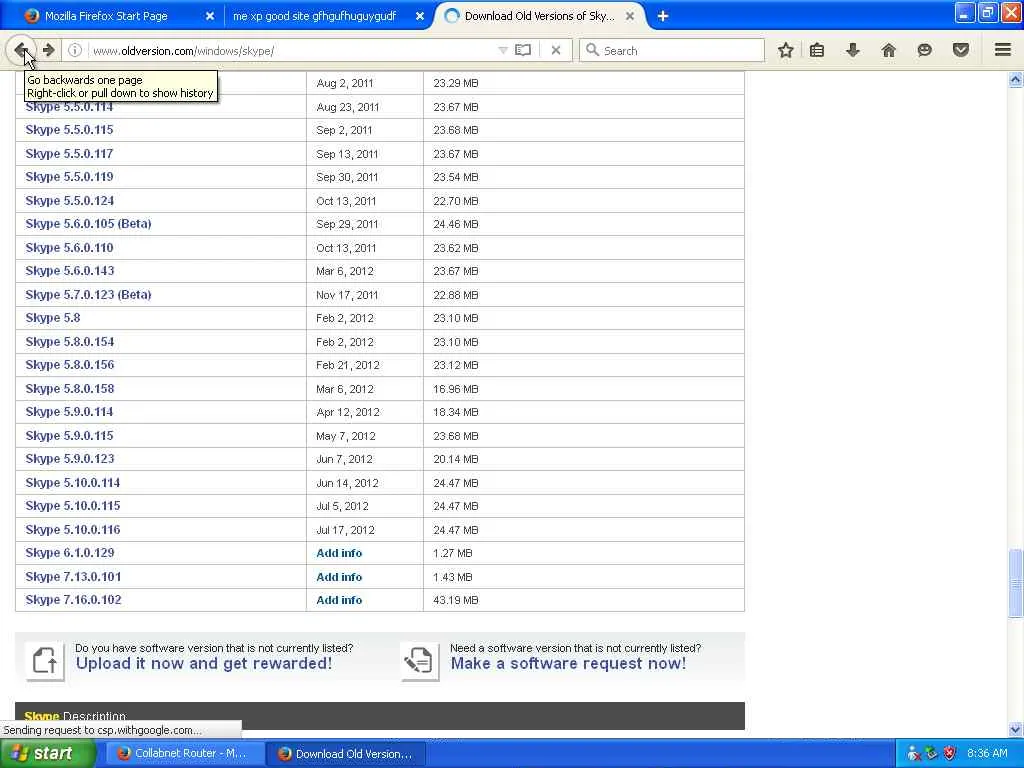Viewport: 1024px width, 768px height.
Task: Open Skype 5.5.0.119 download link
Action: (x=69, y=177)
